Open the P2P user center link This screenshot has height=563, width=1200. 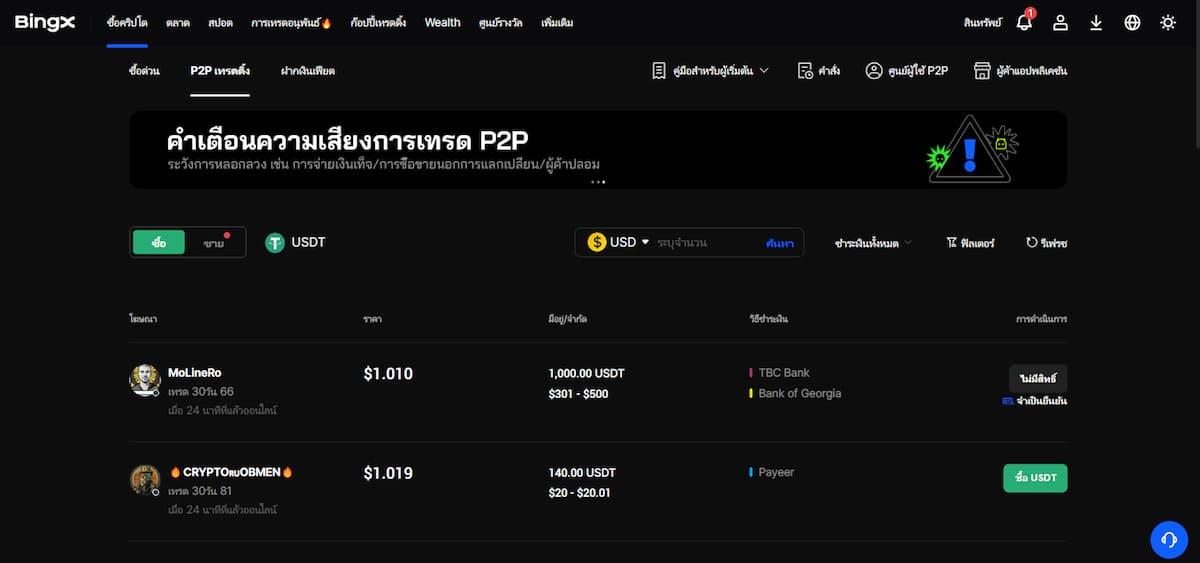(x=918, y=71)
